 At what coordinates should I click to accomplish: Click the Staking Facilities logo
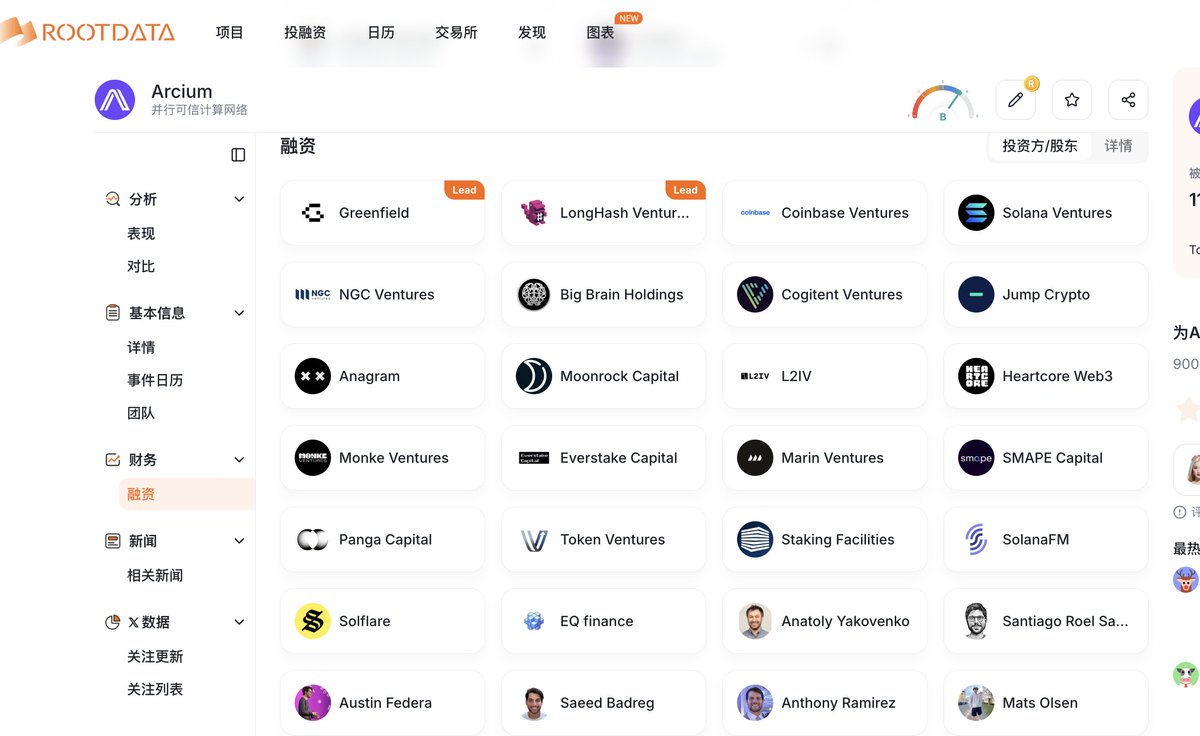755,540
